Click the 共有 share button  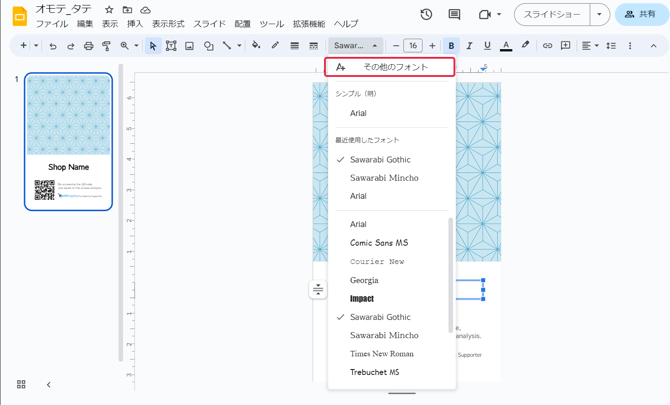(x=641, y=15)
